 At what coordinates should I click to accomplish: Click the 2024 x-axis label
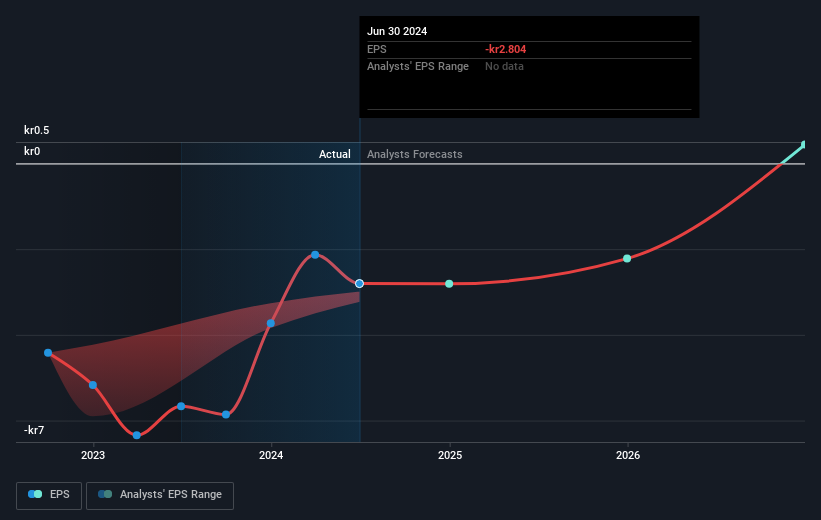click(x=271, y=456)
